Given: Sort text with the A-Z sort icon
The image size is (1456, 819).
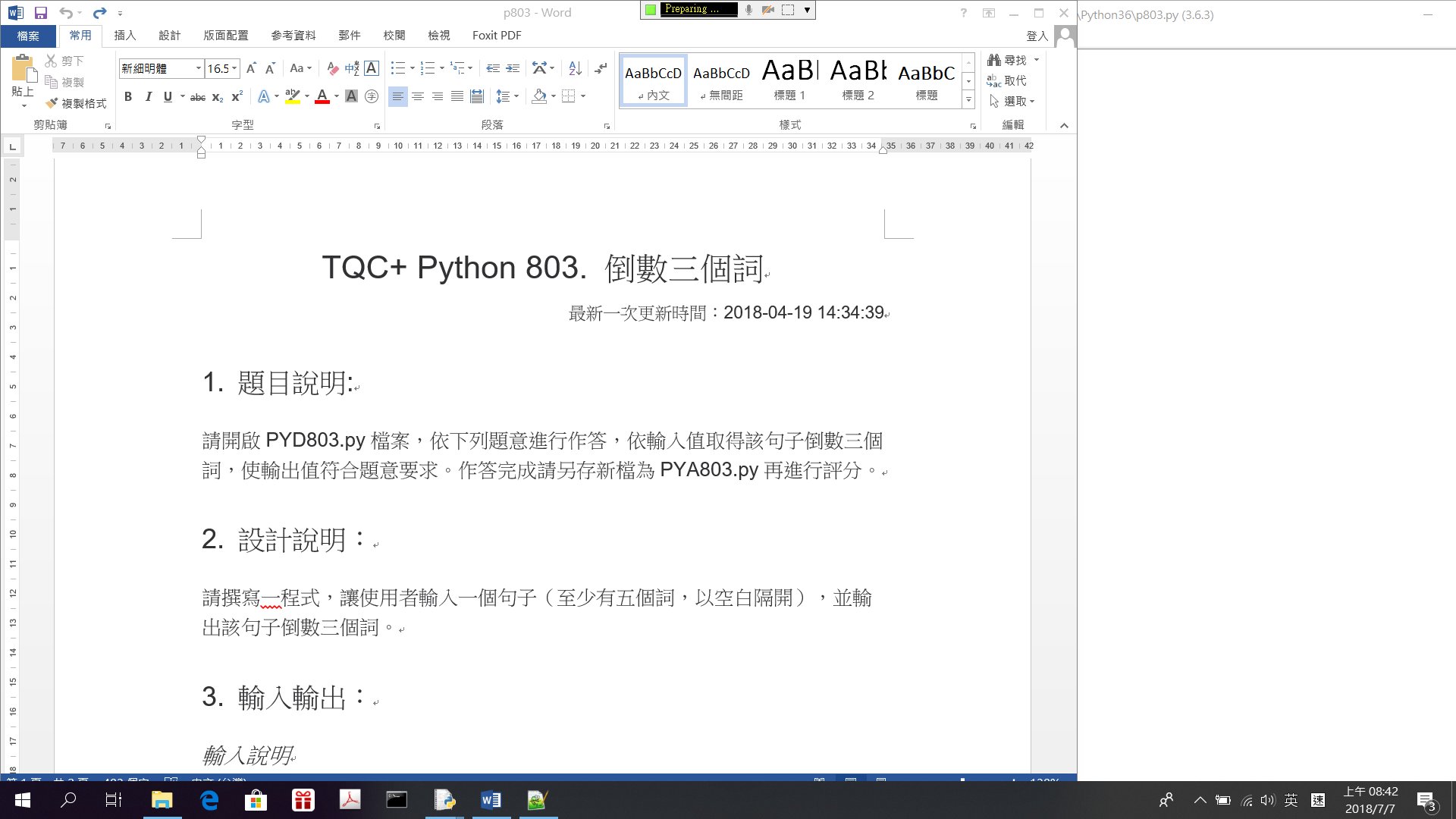Looking at the screenshot, I should [575, 68].
